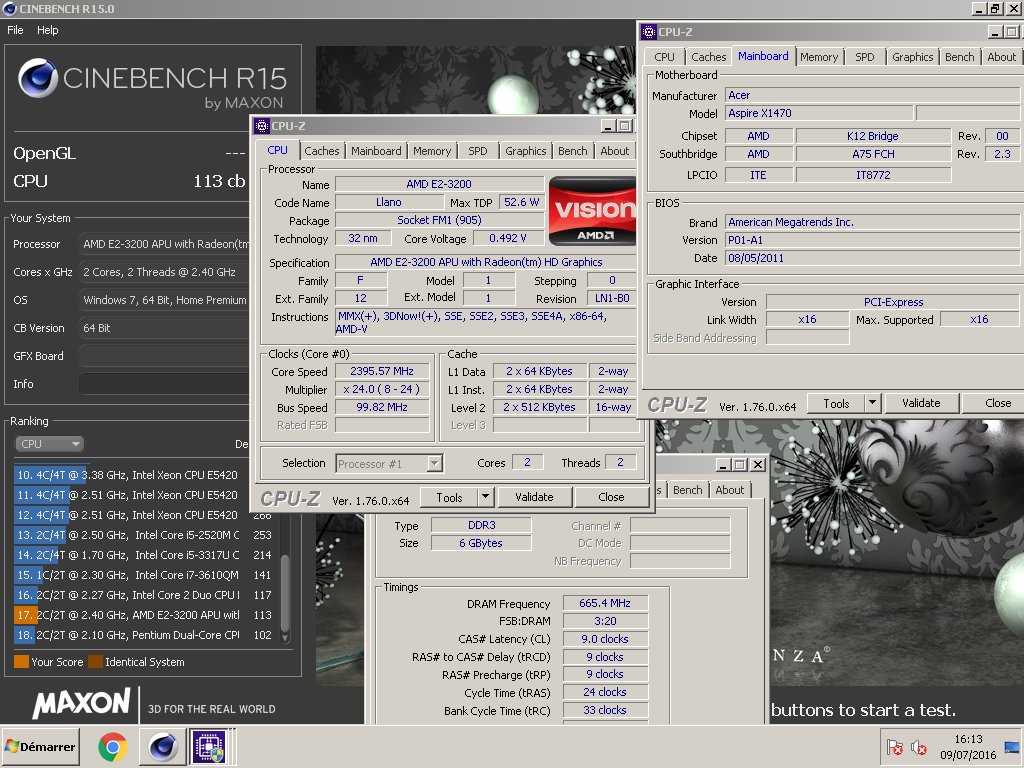This screenshot has width=1024, height=768.
Task: Click volume muted icon in tray
Action: [x=919, y=747]
